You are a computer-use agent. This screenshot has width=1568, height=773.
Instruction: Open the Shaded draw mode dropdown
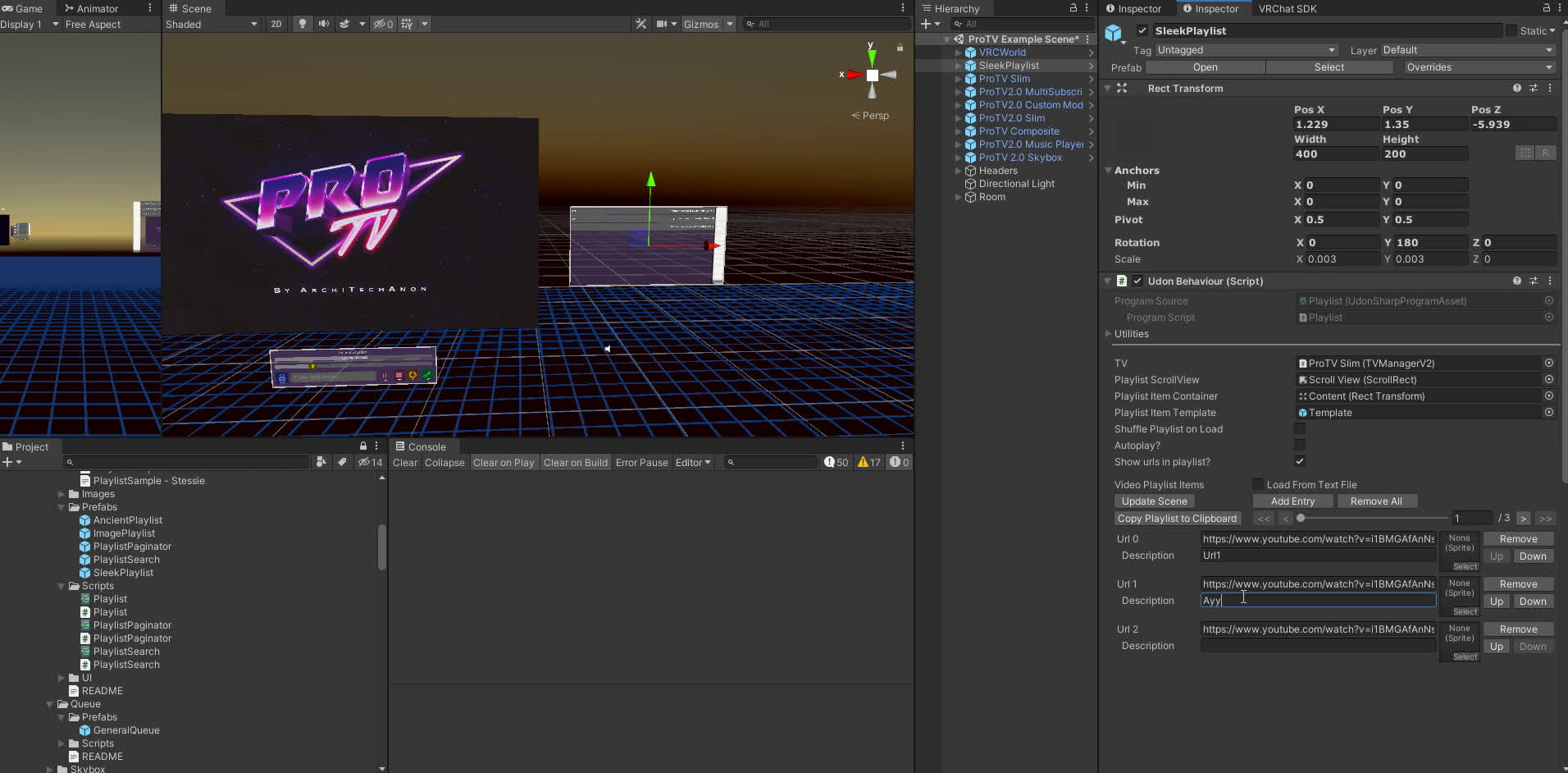tap(211, 24)
